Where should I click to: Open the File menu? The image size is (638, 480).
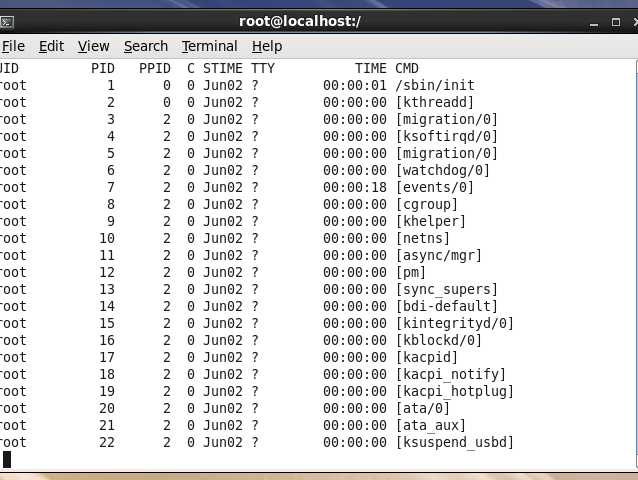pyautogui.click(x=13, y=46)
